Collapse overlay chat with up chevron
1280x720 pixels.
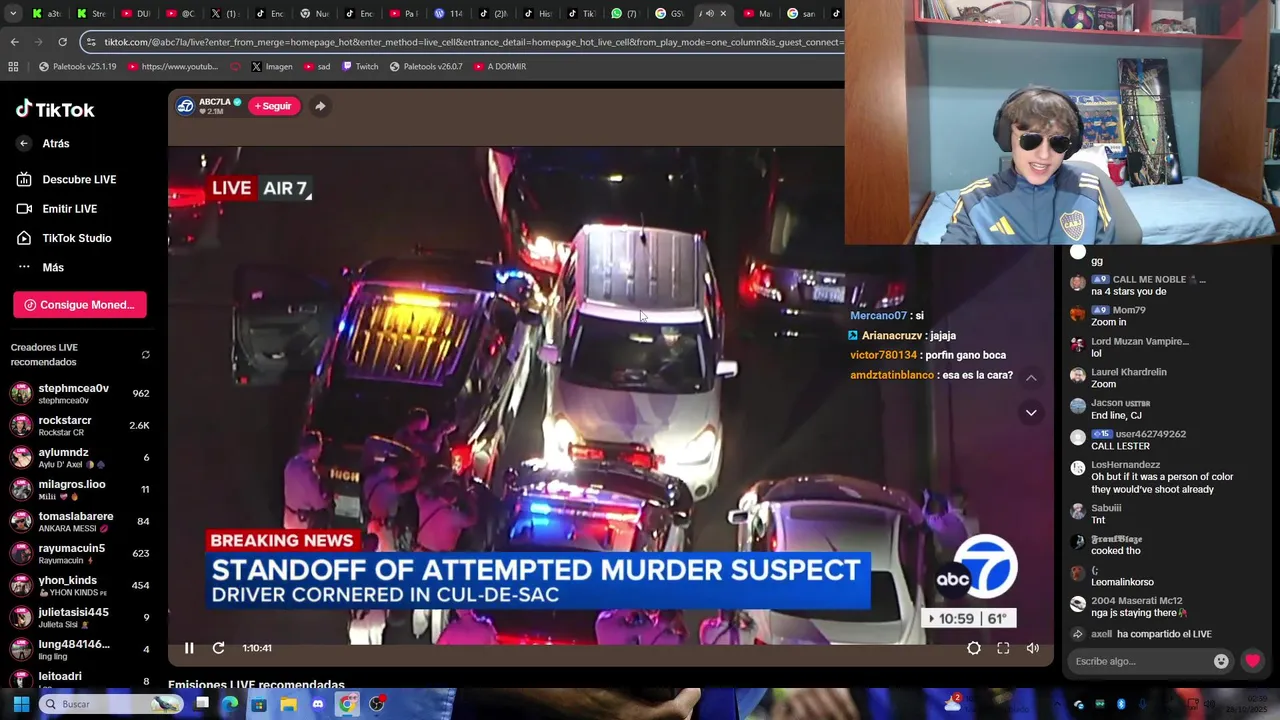[1031, 378]
